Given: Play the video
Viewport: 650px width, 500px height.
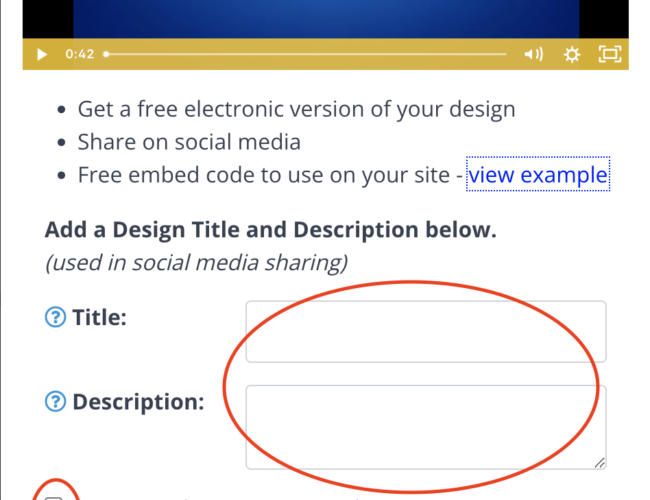Looking at the screenshot, I should (41, 54).
